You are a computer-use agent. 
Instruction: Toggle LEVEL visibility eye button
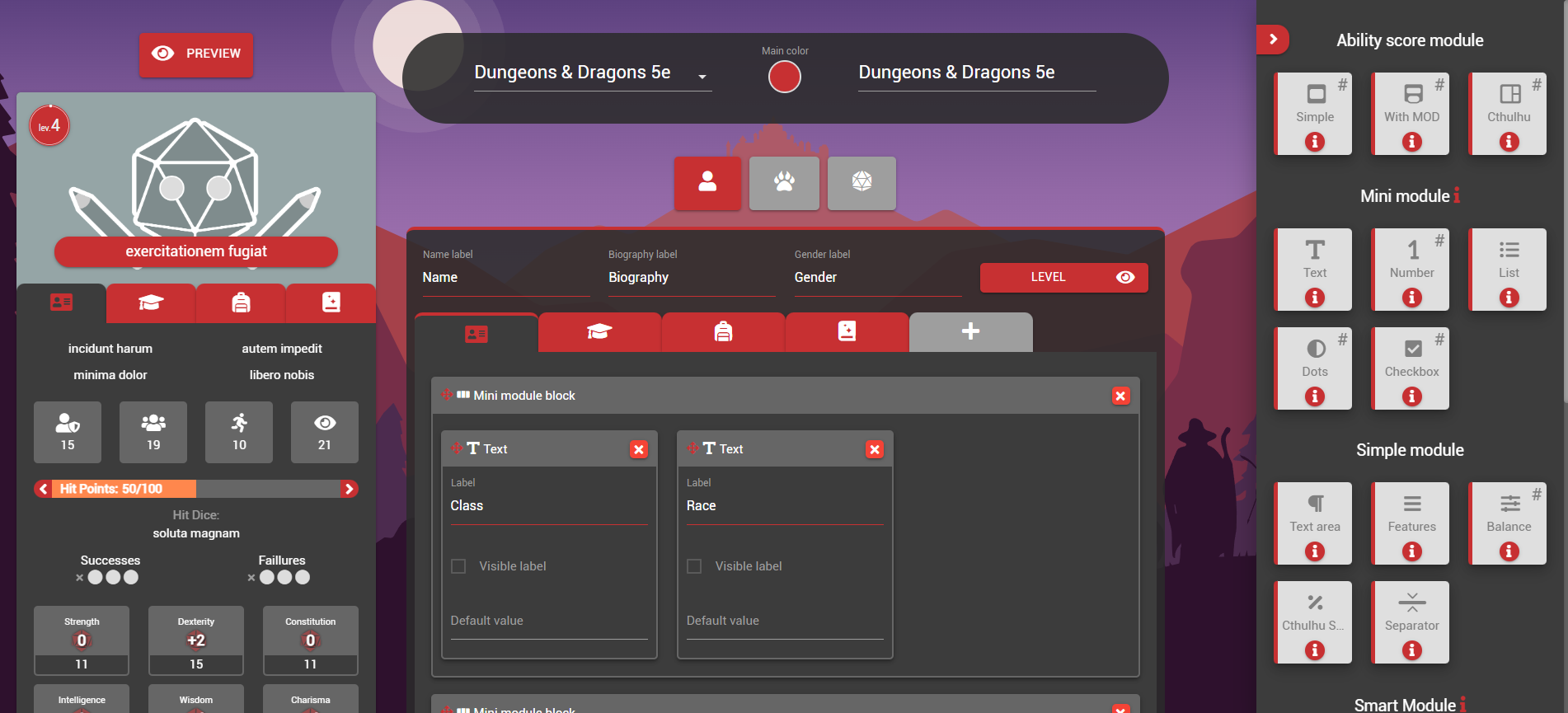pos(1125,277)
